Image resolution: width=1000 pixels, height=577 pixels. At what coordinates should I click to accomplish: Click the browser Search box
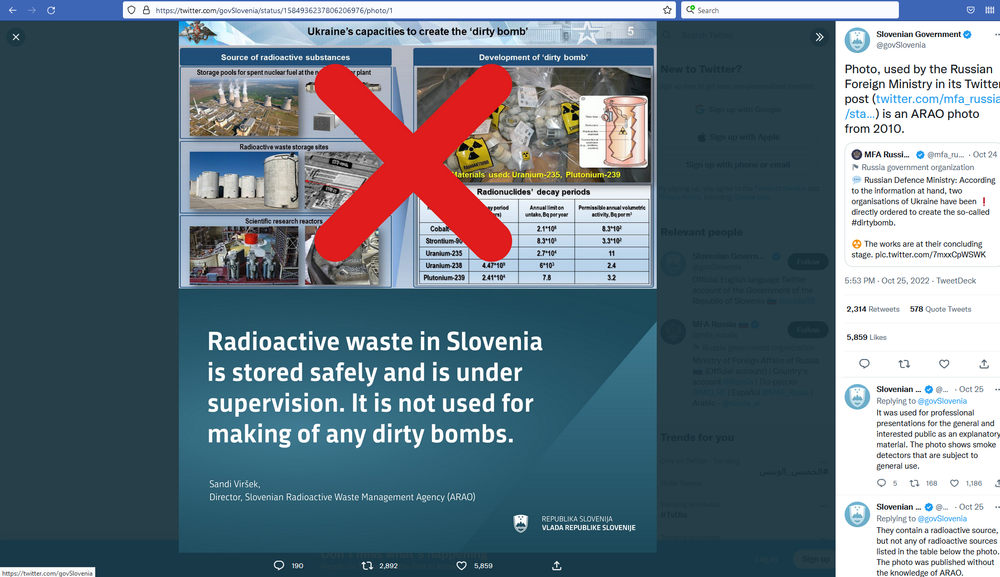click(790, 10)
